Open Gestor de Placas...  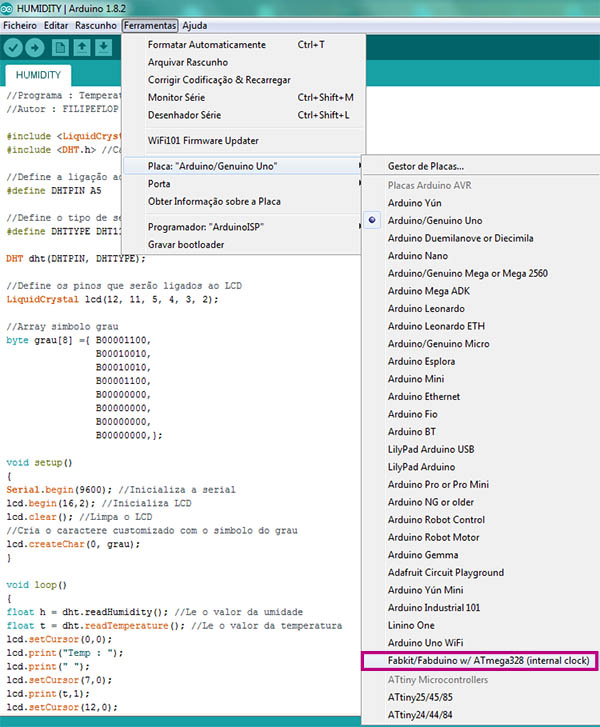click(480, 166)
